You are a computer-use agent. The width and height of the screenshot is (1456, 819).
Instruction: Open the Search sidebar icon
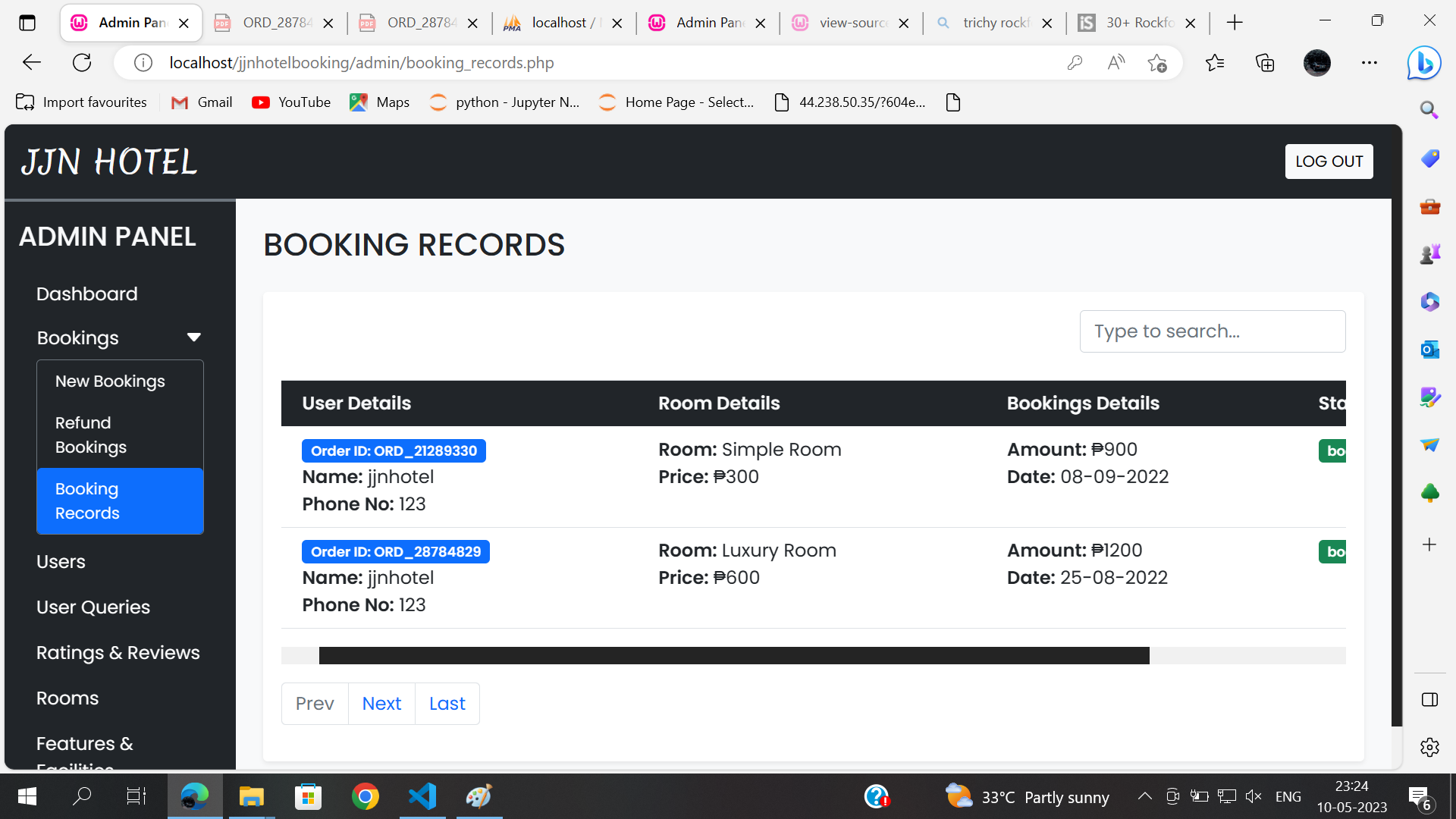(1429, 110)
